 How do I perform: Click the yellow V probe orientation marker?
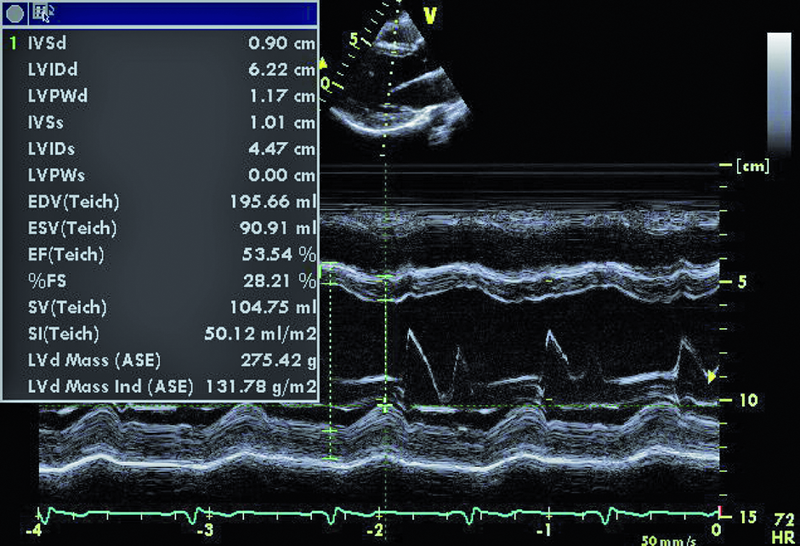tap(431, 15)
